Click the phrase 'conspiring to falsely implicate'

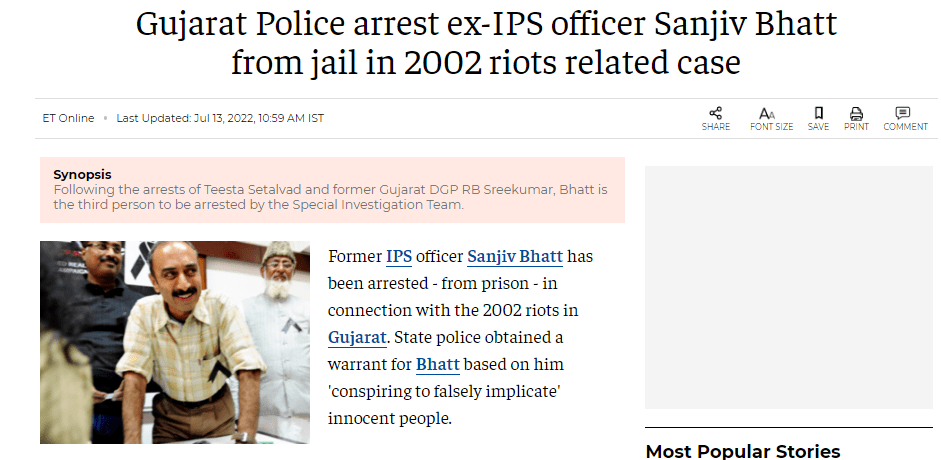click(444, 391)
